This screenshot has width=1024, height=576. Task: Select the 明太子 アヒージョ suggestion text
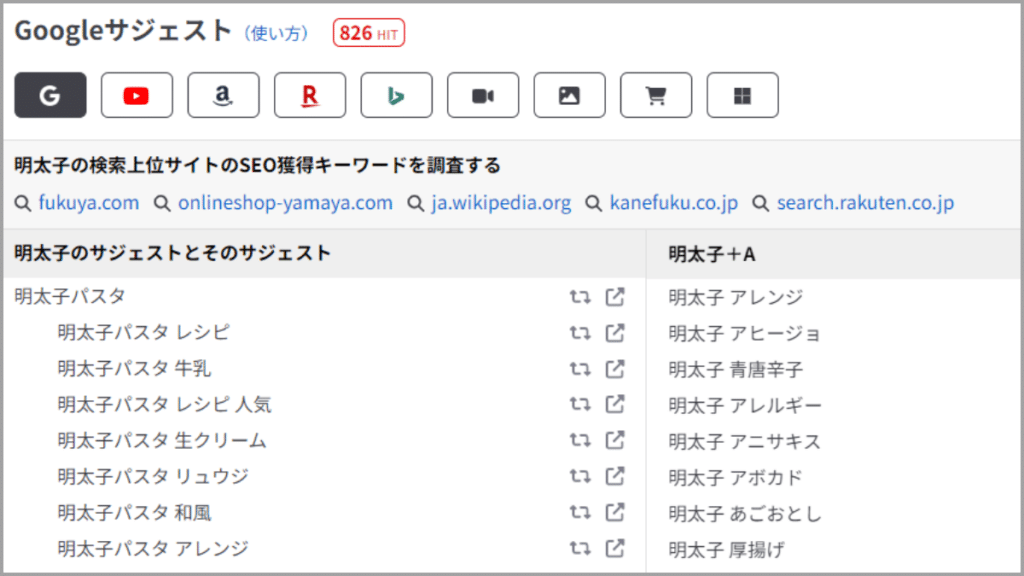(740, 333)
